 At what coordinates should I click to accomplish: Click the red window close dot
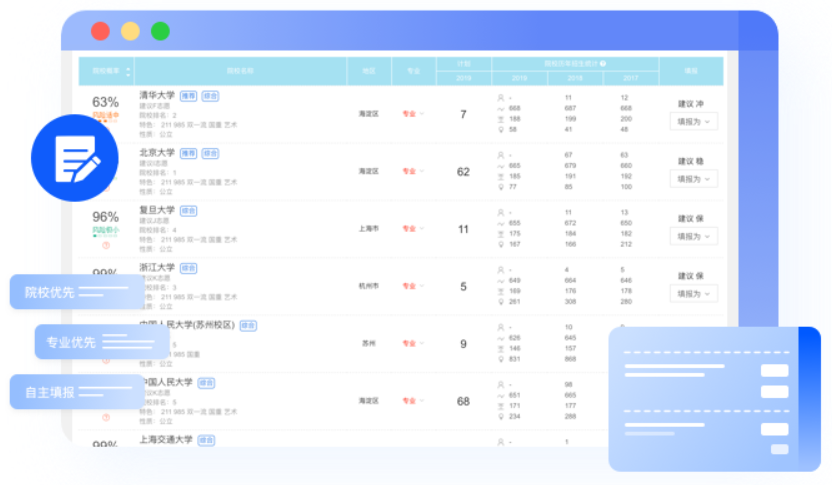(x=100, y=31)
